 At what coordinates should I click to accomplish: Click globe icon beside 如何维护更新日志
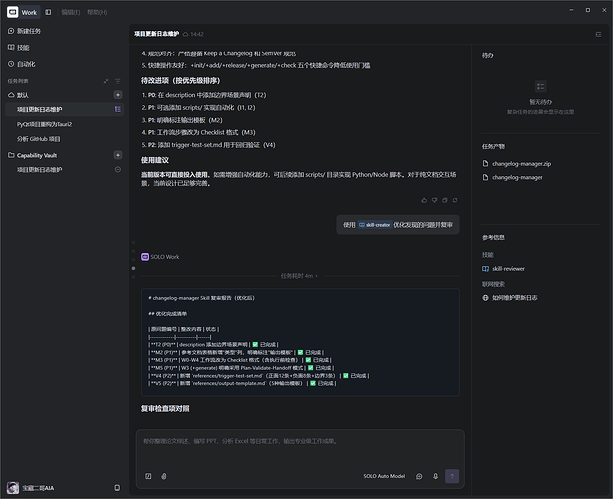click(485, 298)
